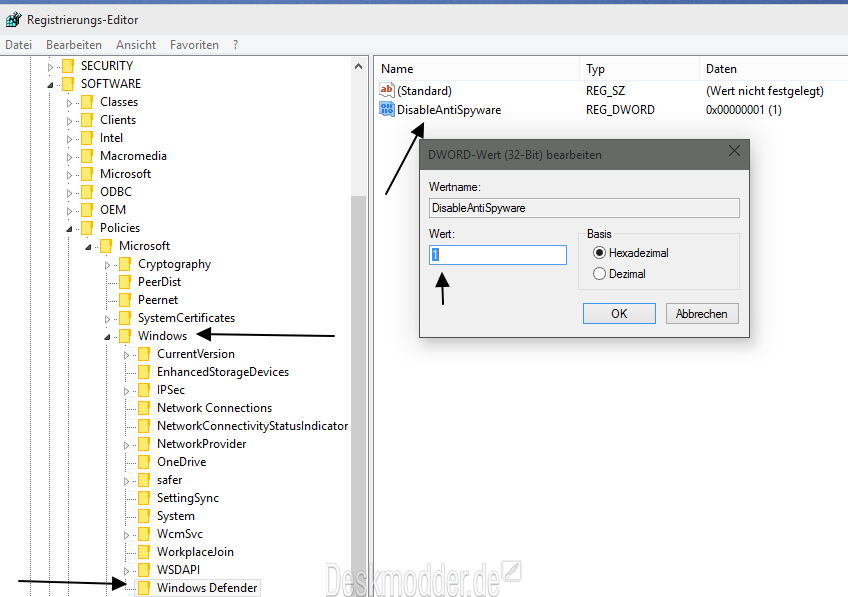
Task: Select the Windows Defender tree item
Action: point(207,588)
